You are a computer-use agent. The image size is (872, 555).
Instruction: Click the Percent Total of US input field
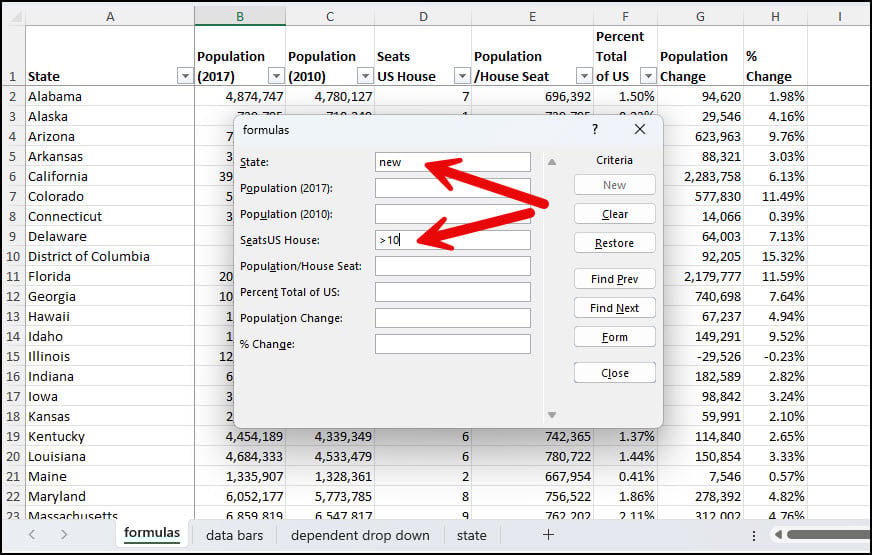pos(453,292)
